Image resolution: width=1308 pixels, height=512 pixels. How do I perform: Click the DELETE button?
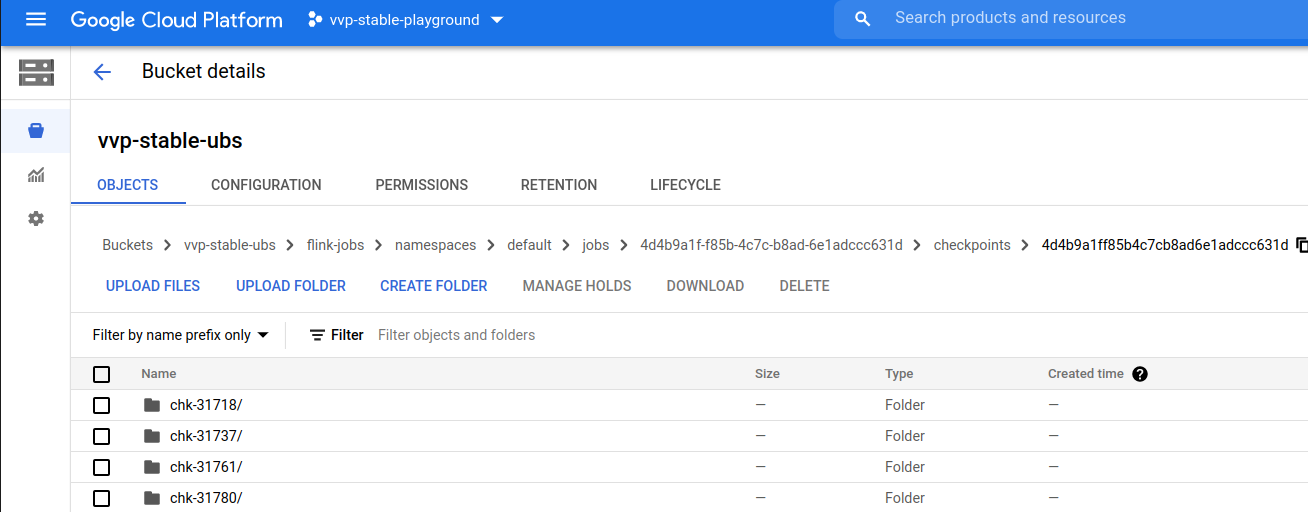pyautogui.click(x=805, y=286)
